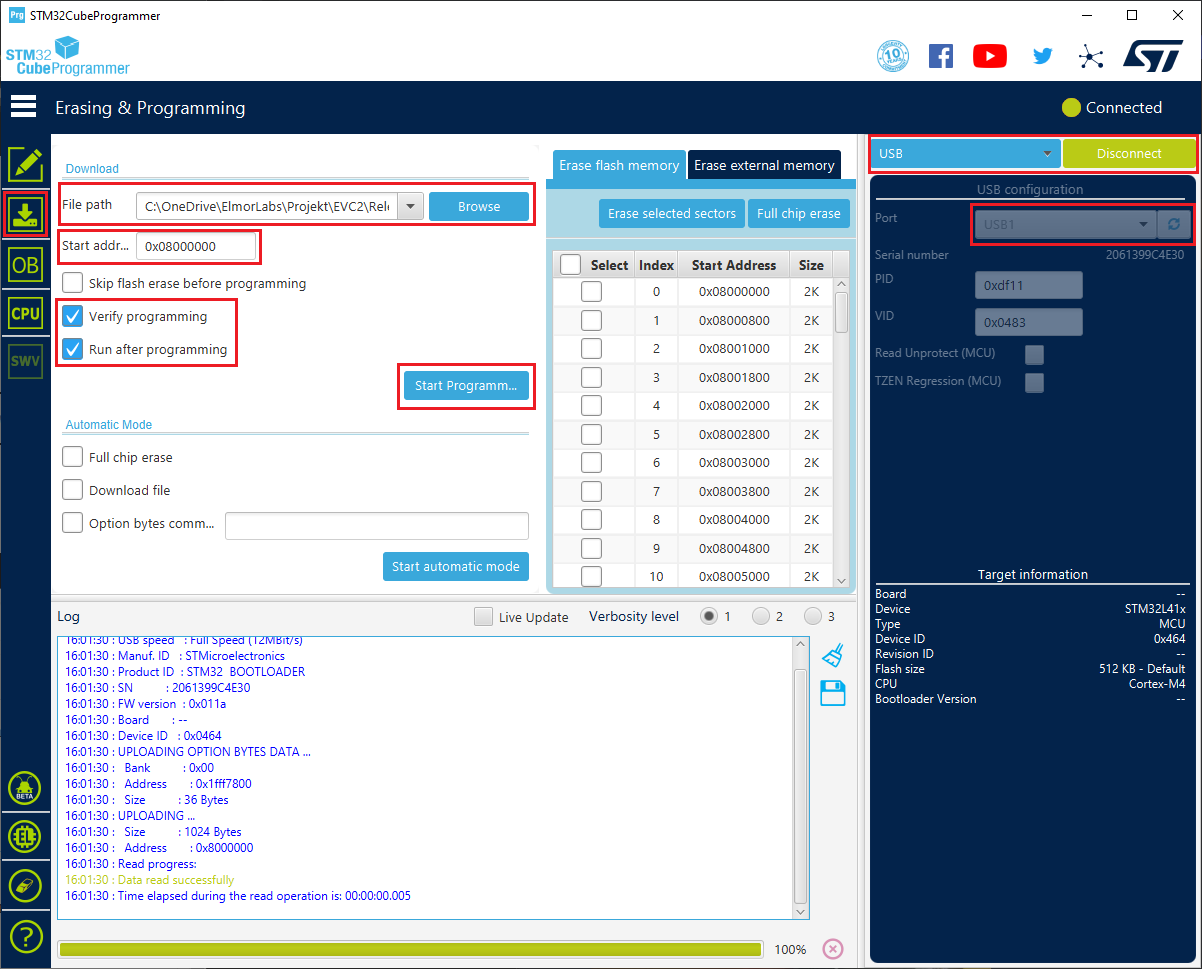This screenshot has width=1202, height=969.
Task: Click the hamburger menu icon
Action: pyautogui.click(x=23, y=107)
